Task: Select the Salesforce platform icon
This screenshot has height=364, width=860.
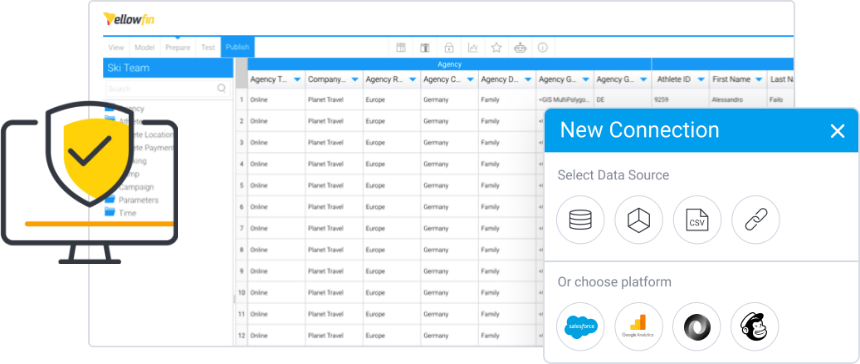Action: [x=580, y=327]
